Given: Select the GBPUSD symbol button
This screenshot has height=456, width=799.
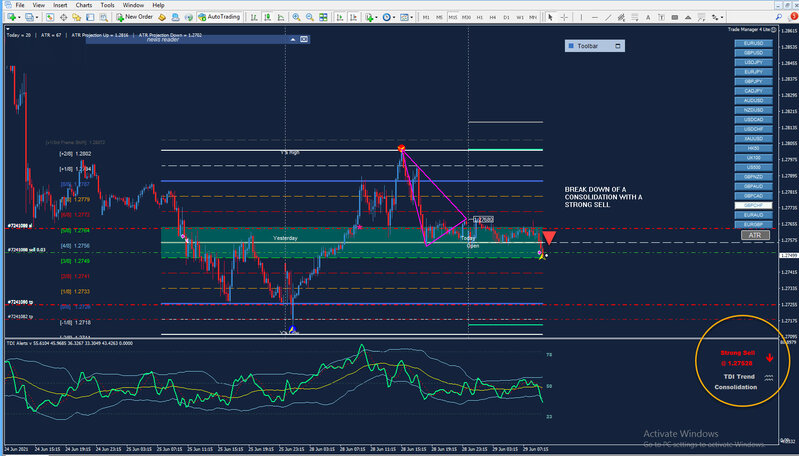Looking at the screenshot, I should click(753, 53).
